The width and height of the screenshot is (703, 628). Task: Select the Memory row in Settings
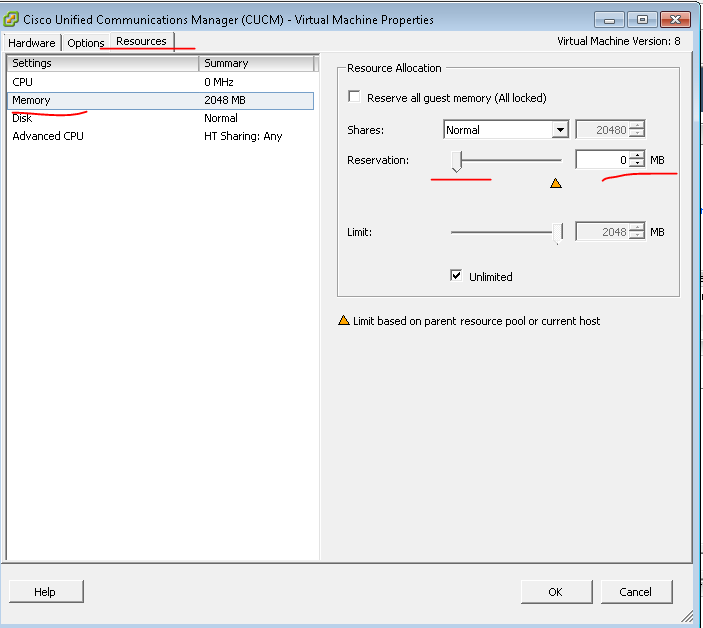coord(160,100)
